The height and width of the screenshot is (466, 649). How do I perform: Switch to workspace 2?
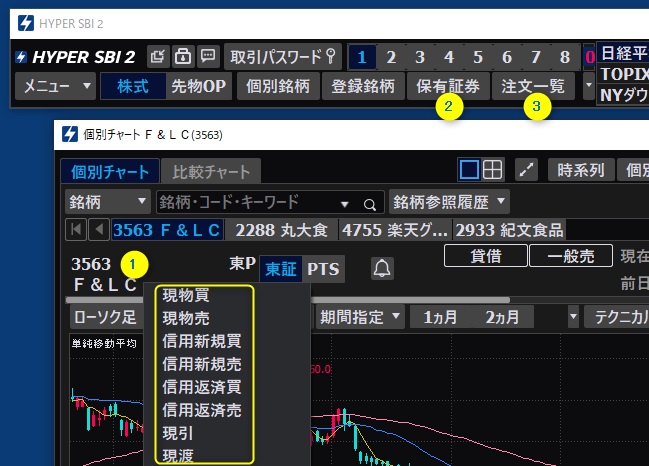[391, 57]
